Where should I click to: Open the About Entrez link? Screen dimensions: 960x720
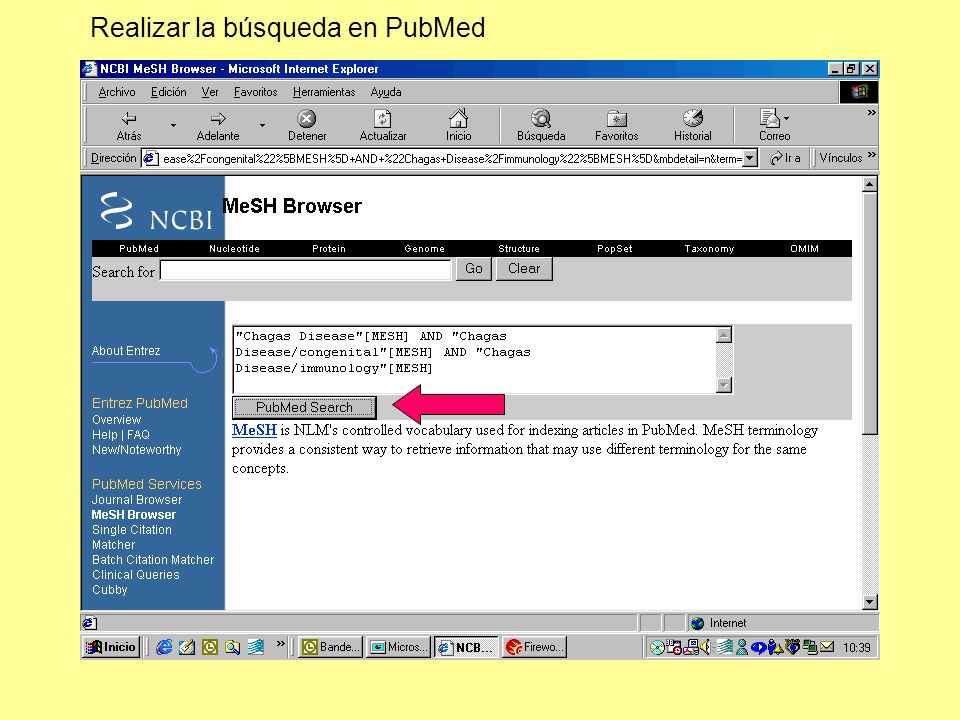(x=126, y=351)
